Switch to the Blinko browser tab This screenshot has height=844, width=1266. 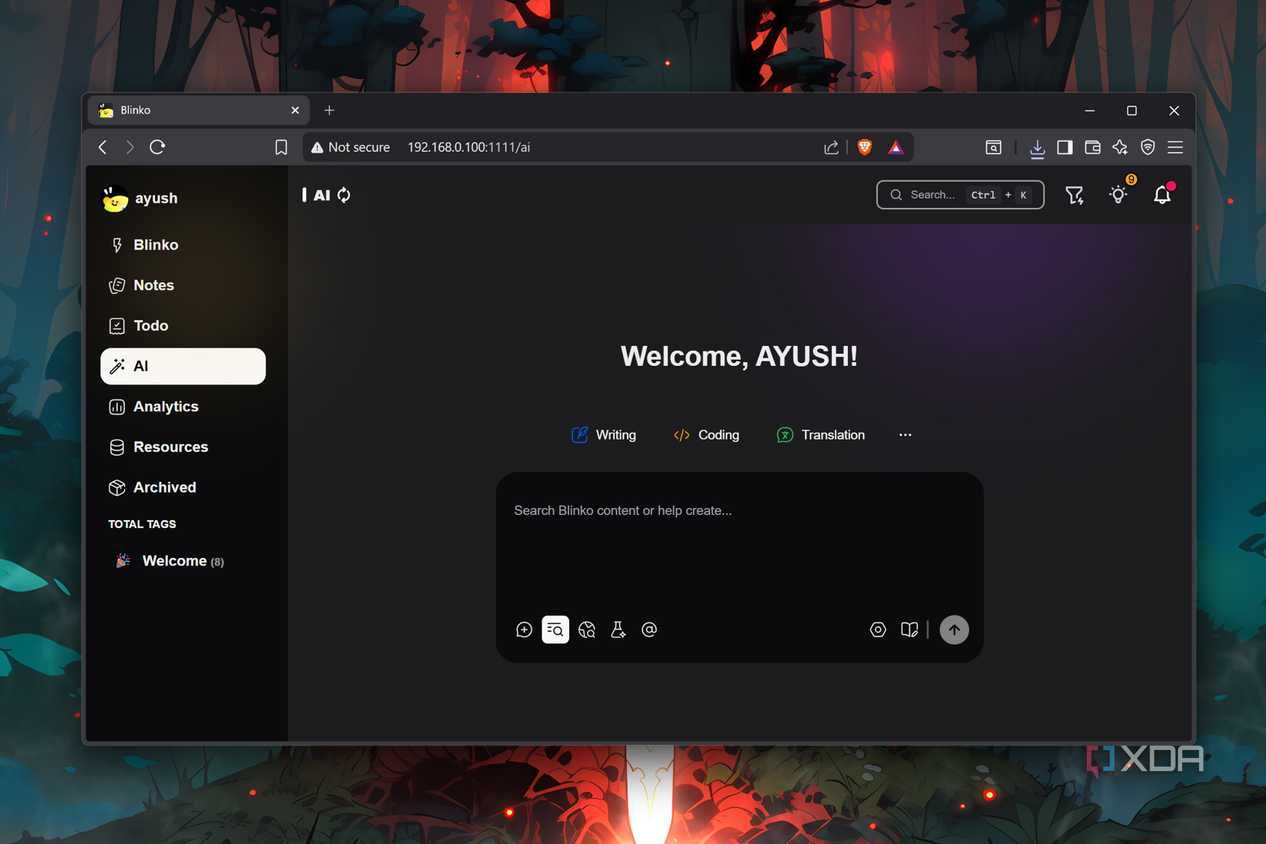(199, 110)
